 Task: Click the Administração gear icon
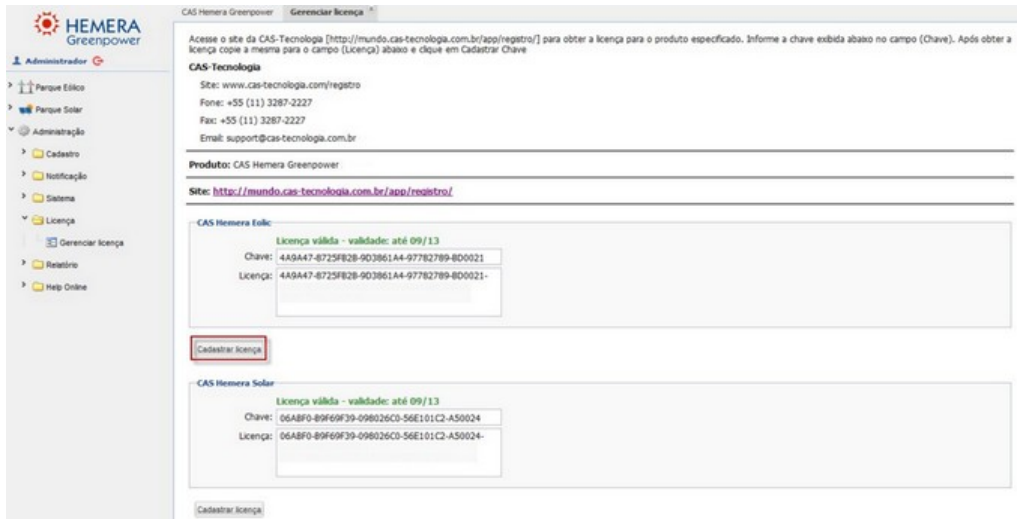pos(24,131)
